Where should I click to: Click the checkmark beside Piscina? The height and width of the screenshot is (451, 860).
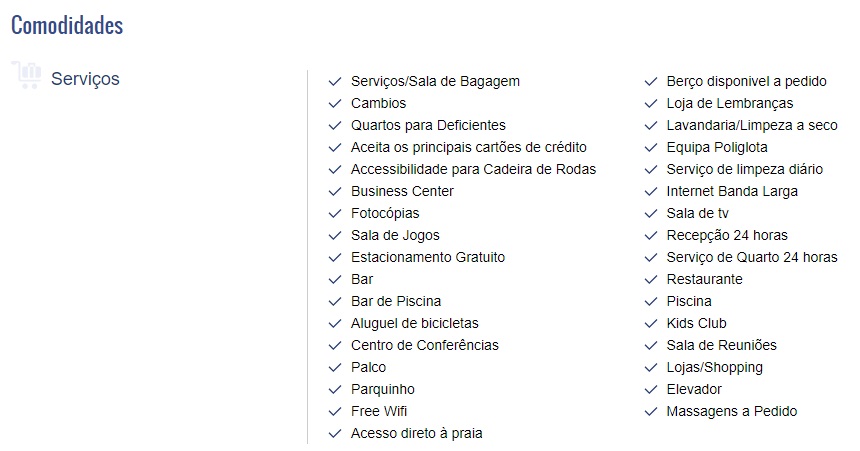click(650, 302)
